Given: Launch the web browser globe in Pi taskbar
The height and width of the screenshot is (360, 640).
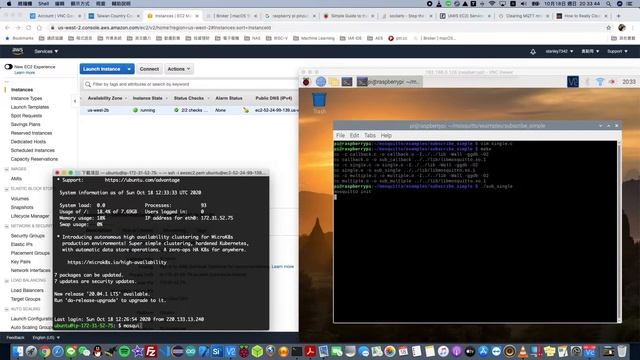Looking at the screenshot, I should (x=321, y=82).
